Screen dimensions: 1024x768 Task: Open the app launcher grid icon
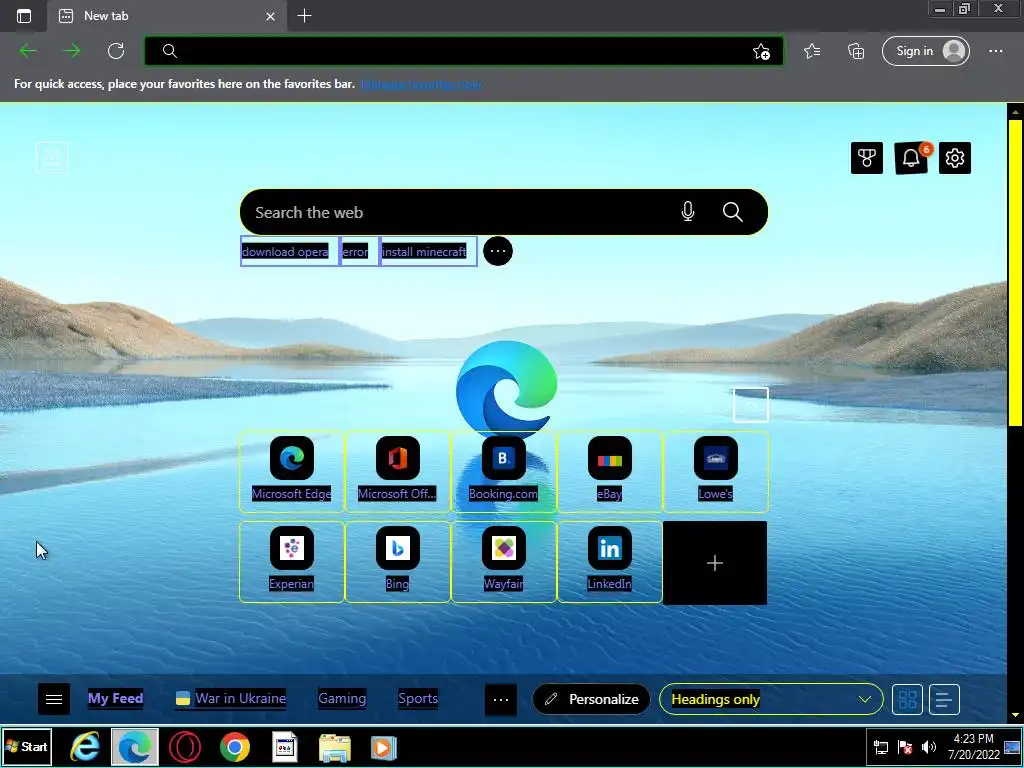[52, 157]
